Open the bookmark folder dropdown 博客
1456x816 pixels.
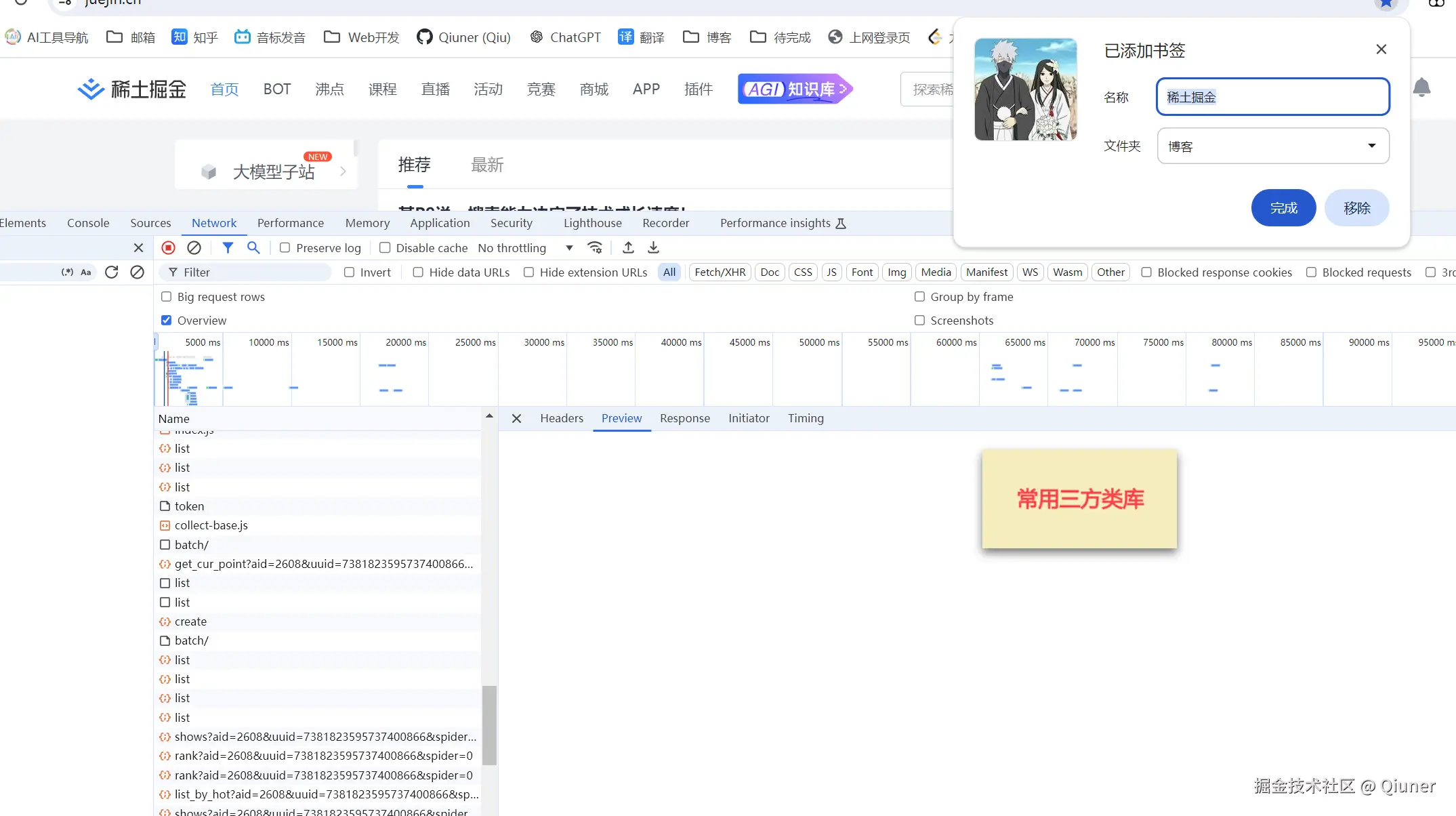click(1272, 146)
